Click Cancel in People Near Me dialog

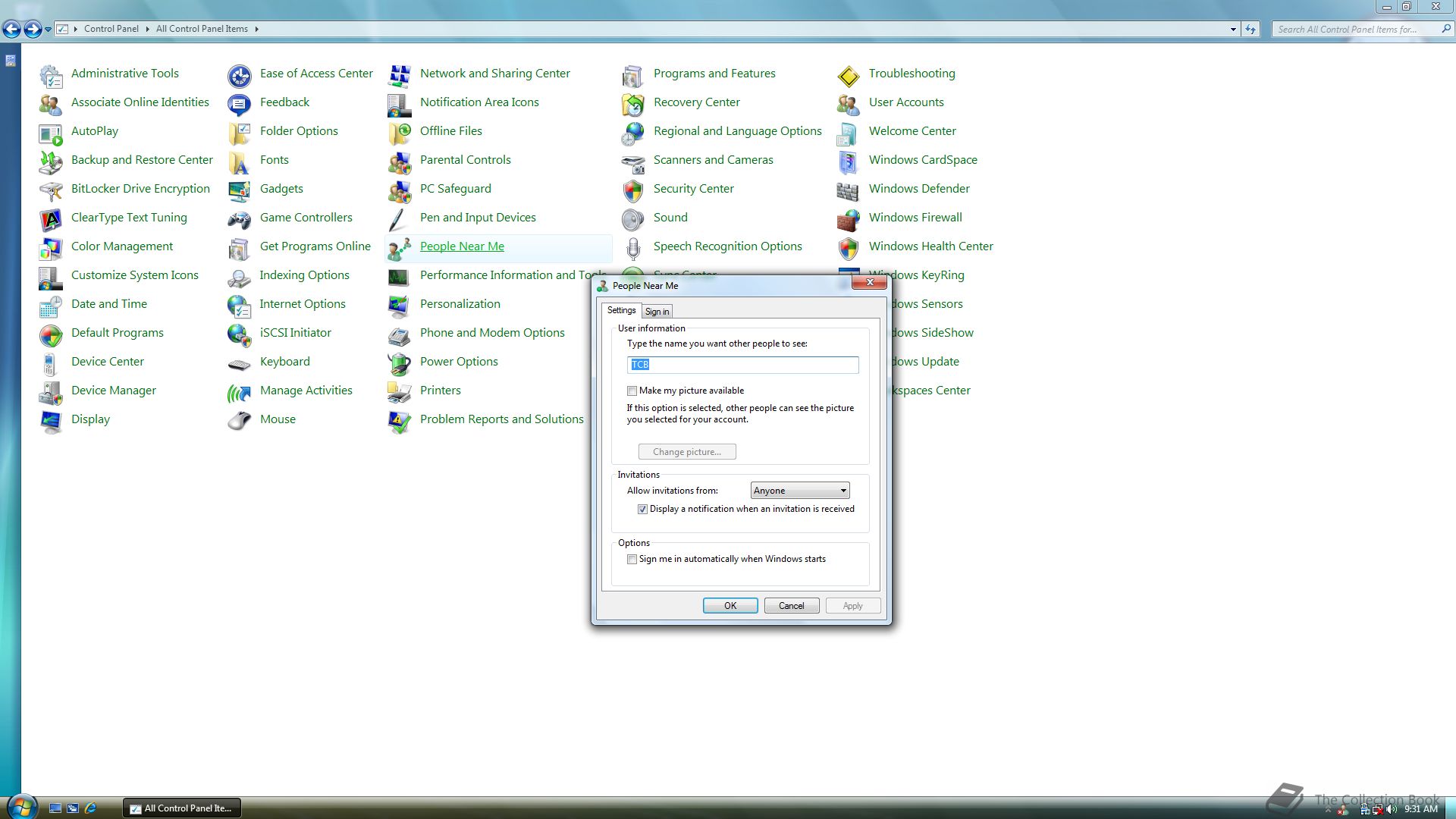click(x=792, y=606)
